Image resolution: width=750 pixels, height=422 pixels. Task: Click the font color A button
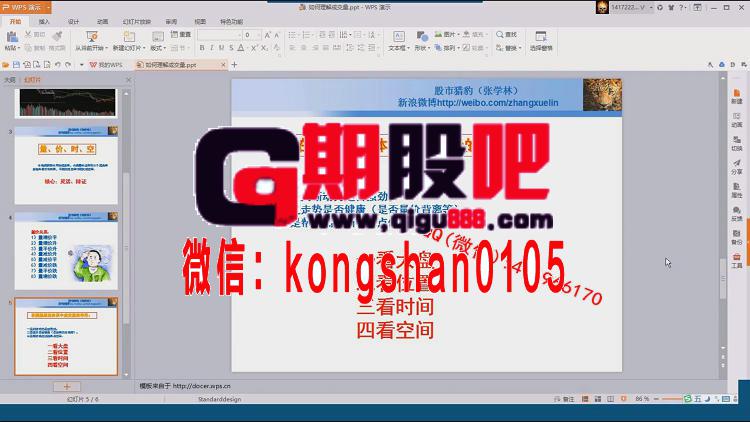click(x=241, y=48)
